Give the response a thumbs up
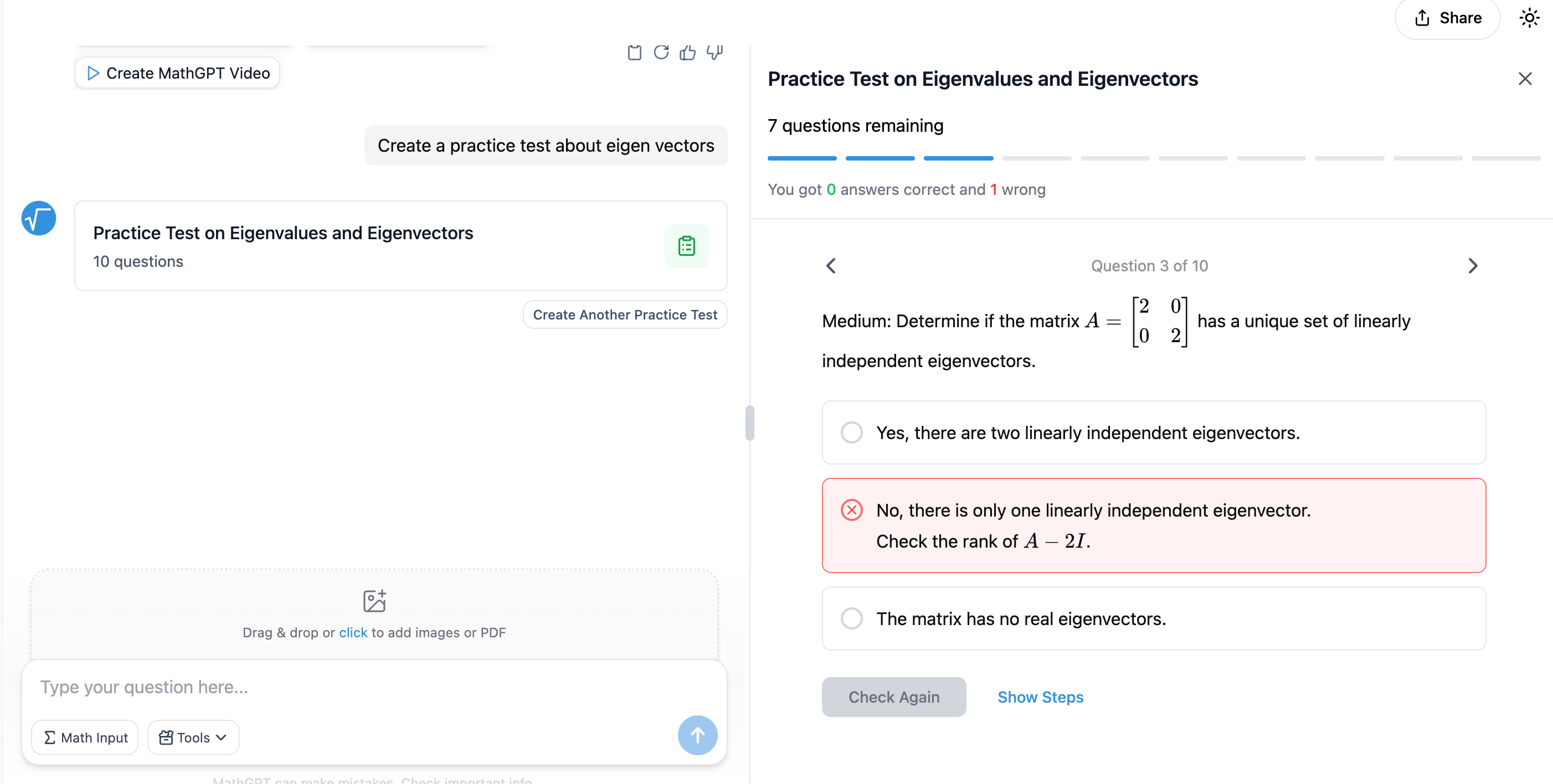Viewport: 1553px width, 784px height. click(x=688, y=53)
